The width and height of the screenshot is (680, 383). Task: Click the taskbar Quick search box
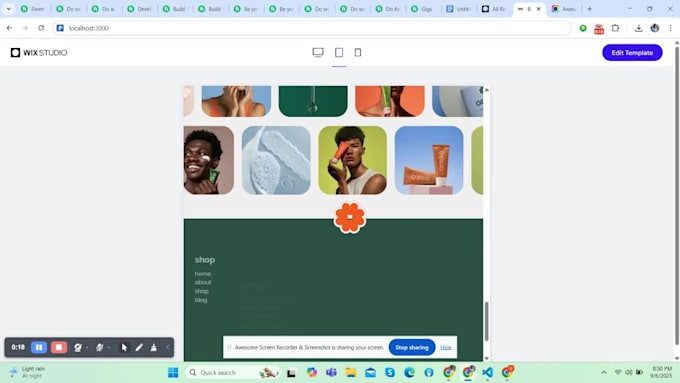232,373
